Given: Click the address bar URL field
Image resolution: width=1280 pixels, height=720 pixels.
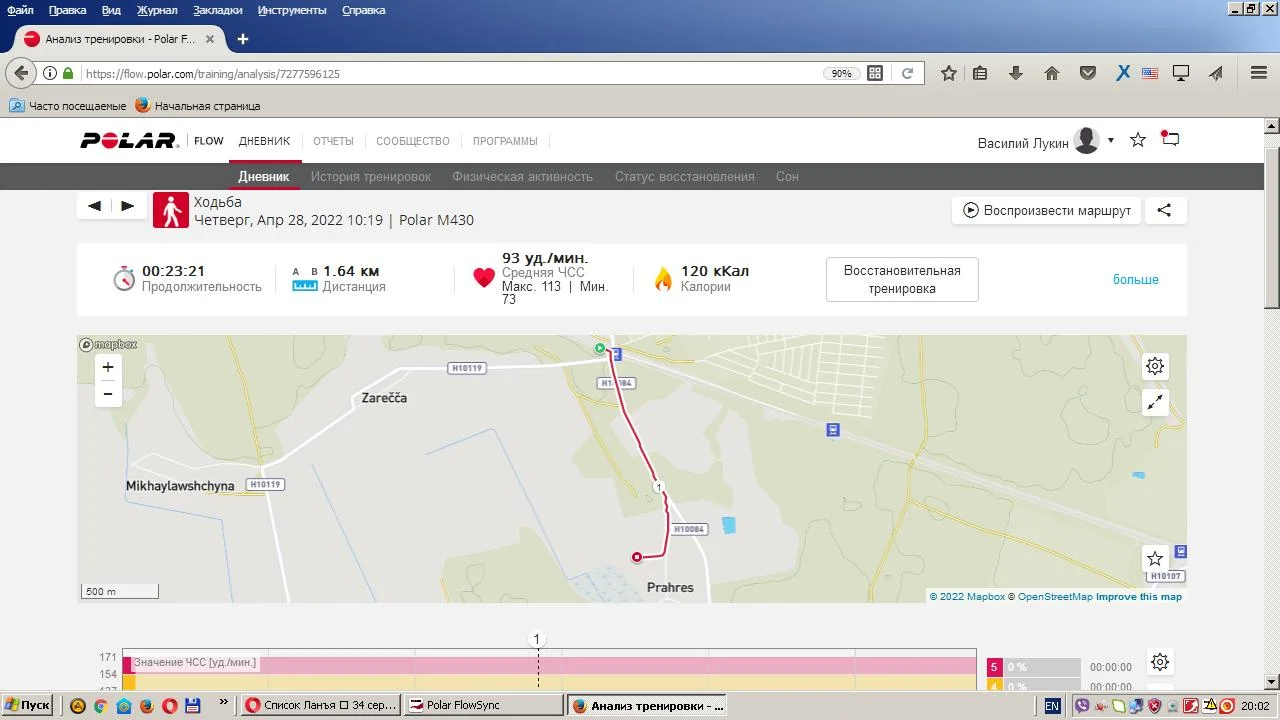Looking at the screenshot, I should pos(450,73).
